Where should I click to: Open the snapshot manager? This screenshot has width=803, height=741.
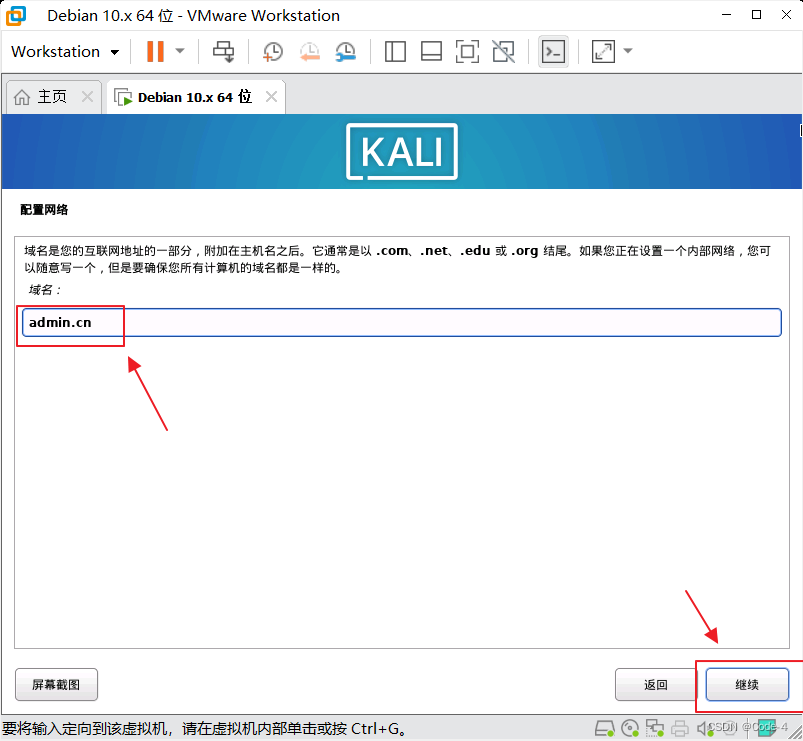click(x=345, y=51)
